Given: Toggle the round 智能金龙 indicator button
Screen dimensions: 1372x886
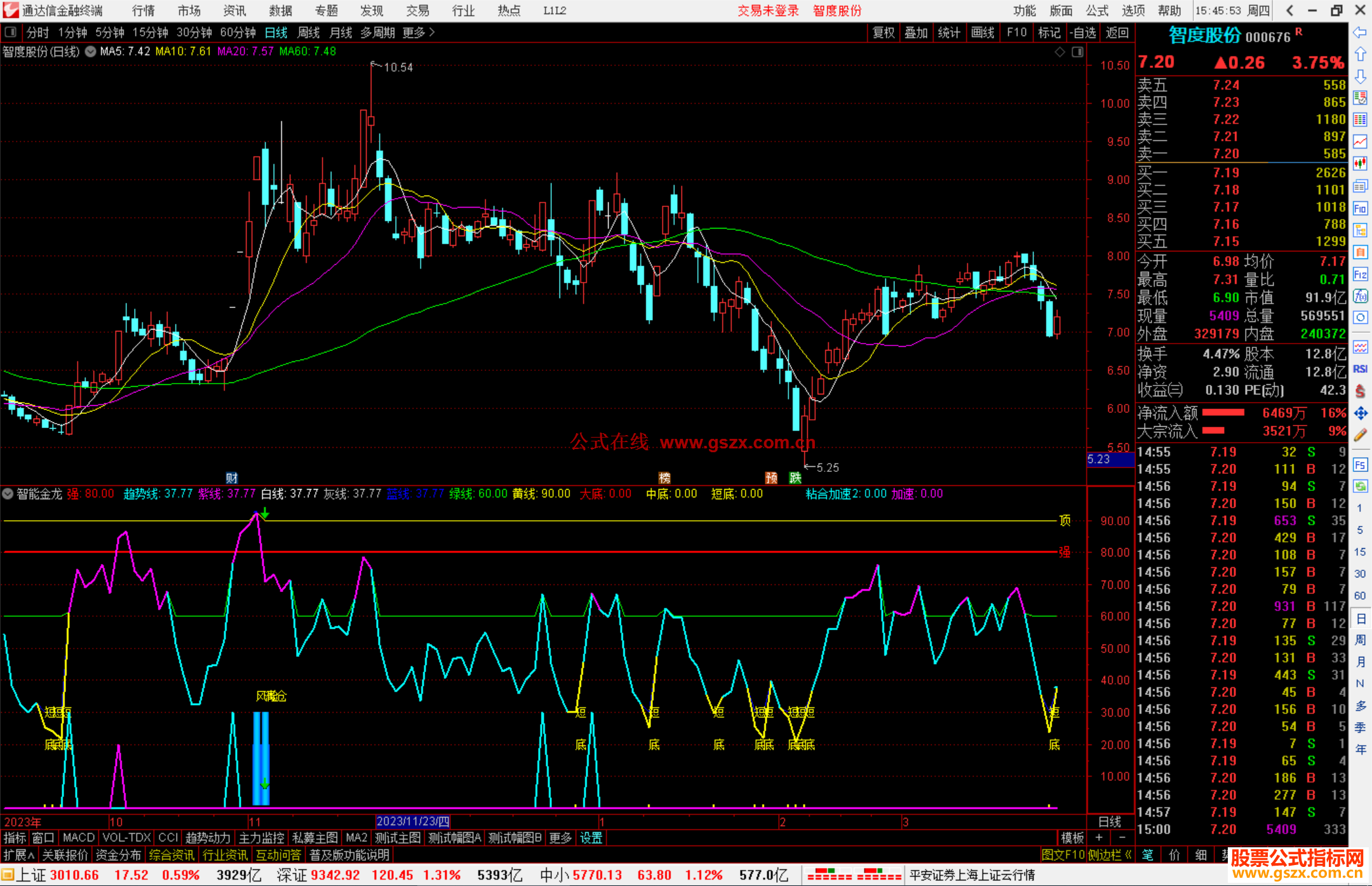Looking at the screenshot, I should (x=8, y=493).
